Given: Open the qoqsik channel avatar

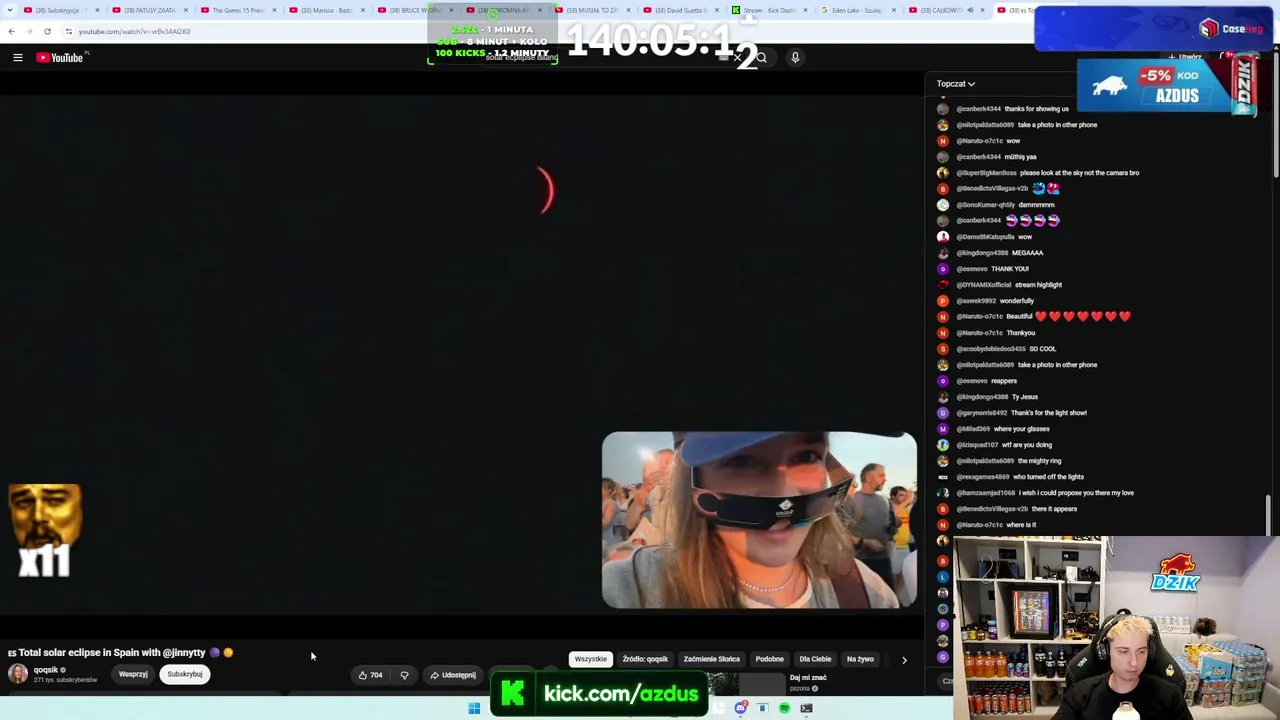Looking at the screenshot, I should pos(18,674).
